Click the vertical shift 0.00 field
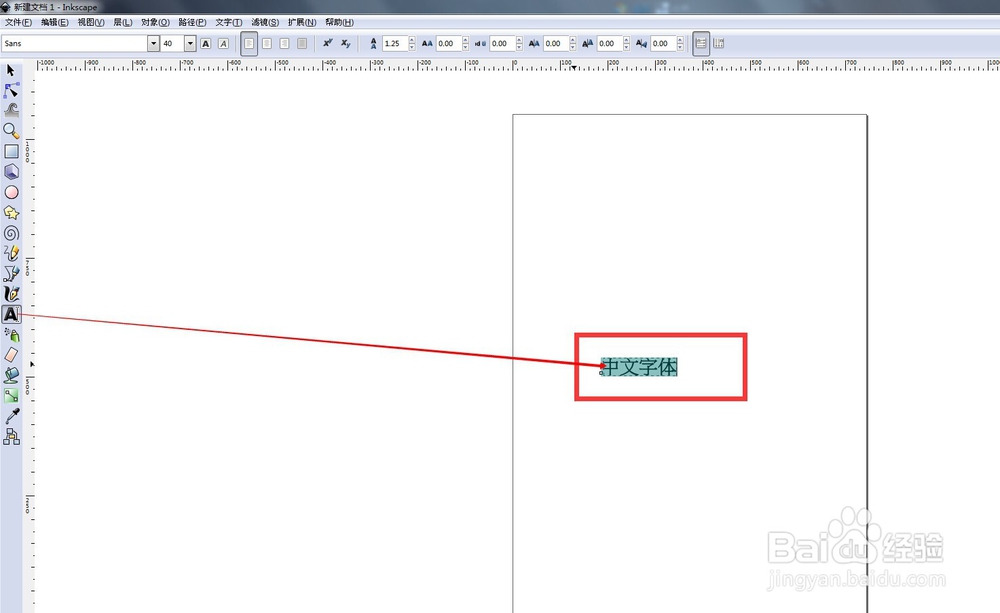This screenshot has height=613, width=1000. point(610,43)
